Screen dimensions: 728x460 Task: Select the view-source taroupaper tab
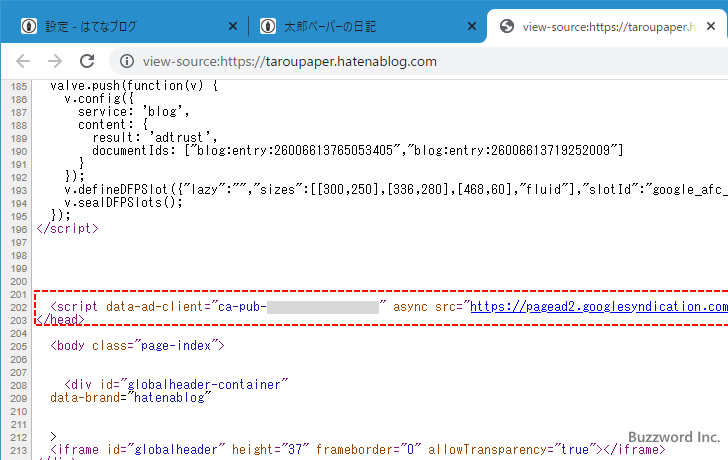(607, 26)
